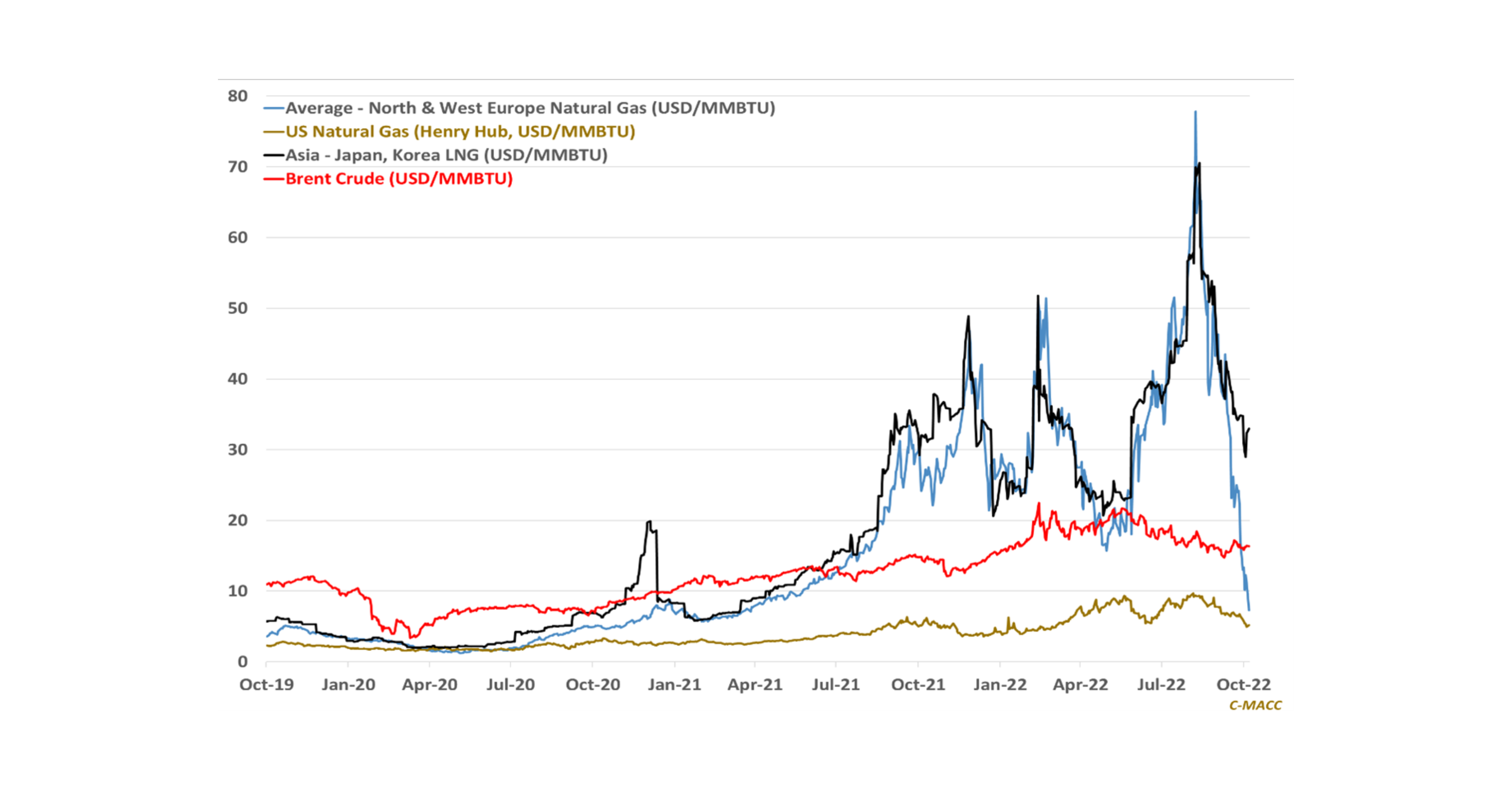Click the Jan-21 x-axis label
Viewport: 1512px width, 790px height.
tap(675, 684)
